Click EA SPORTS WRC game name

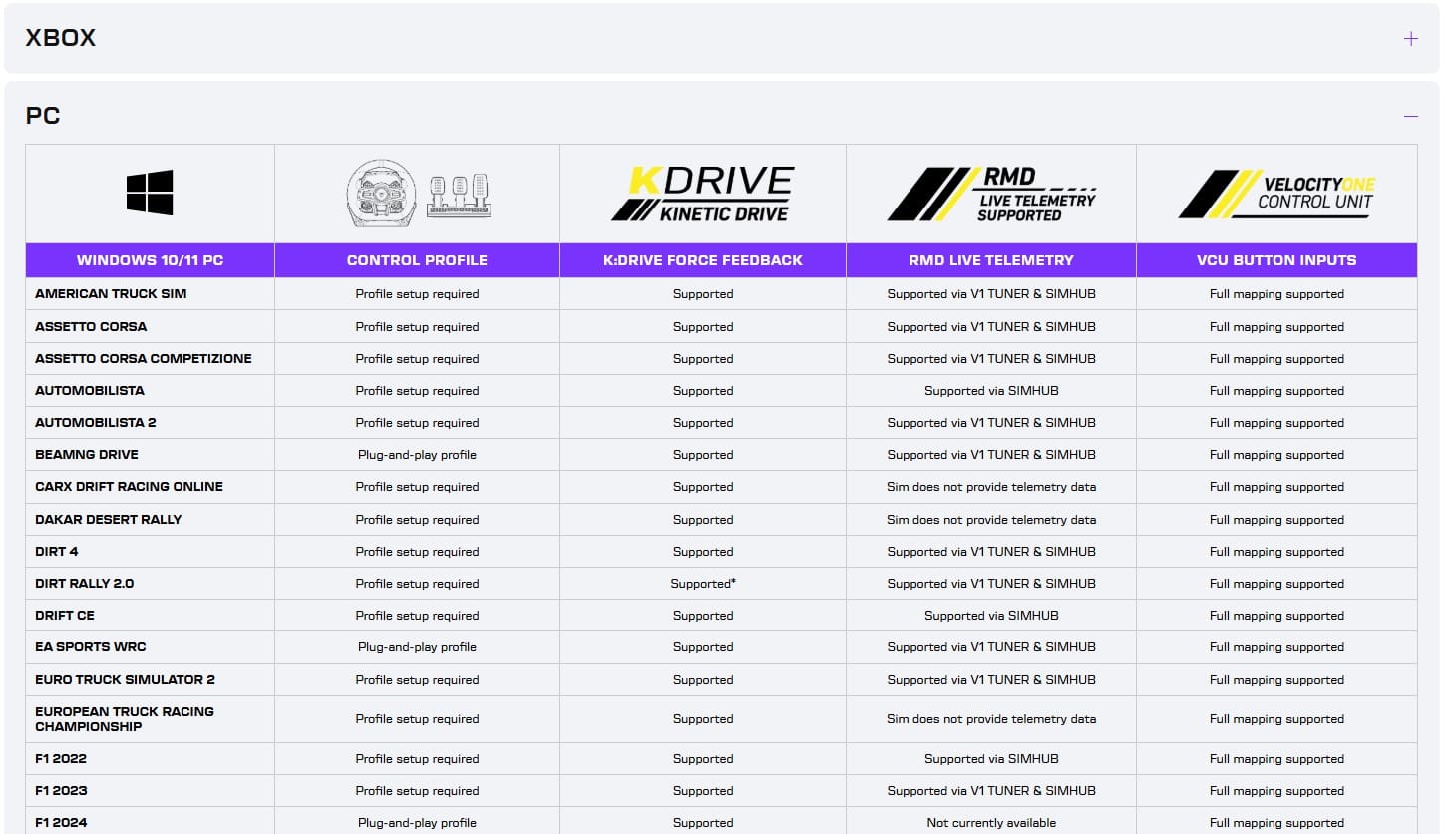pyautogui.click(x=91, y=647)
